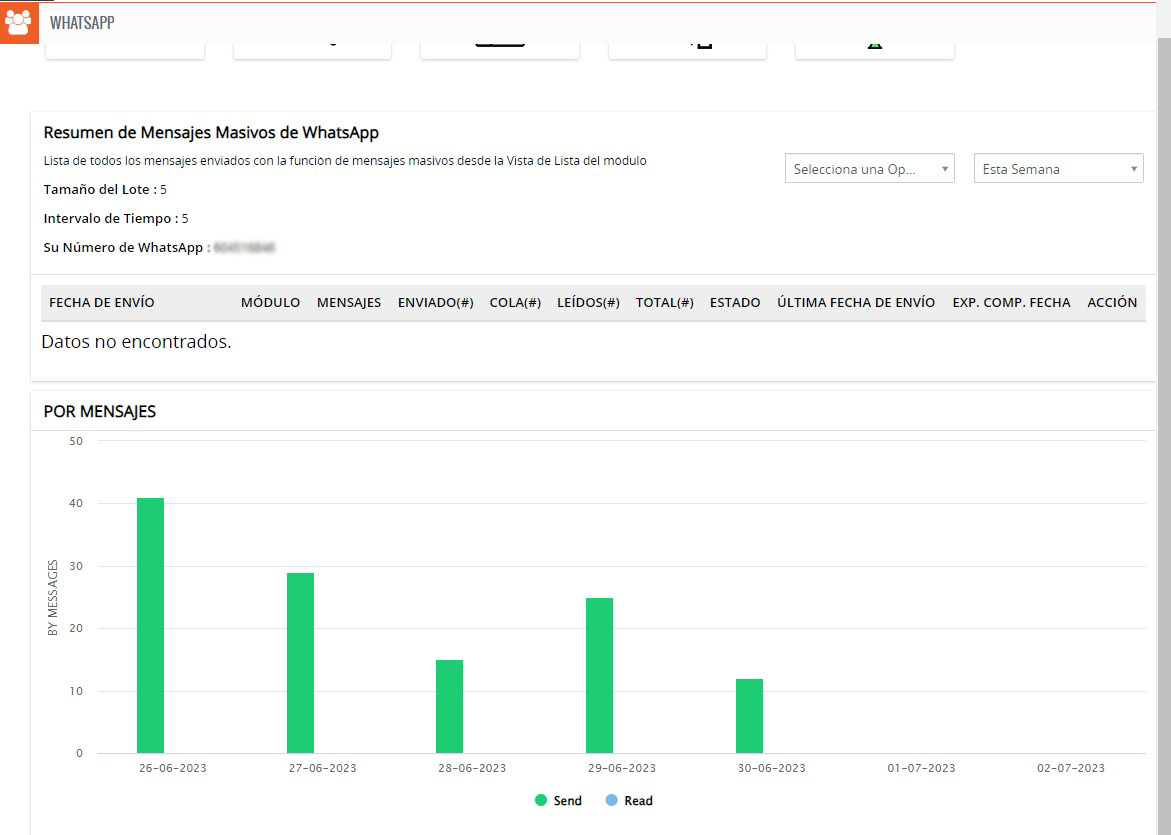The height and width of the screenshot is (835, 1171).
Task: Click the 'Lista de todos los mensajes enviados' description
Action: [x=345, y=161]
